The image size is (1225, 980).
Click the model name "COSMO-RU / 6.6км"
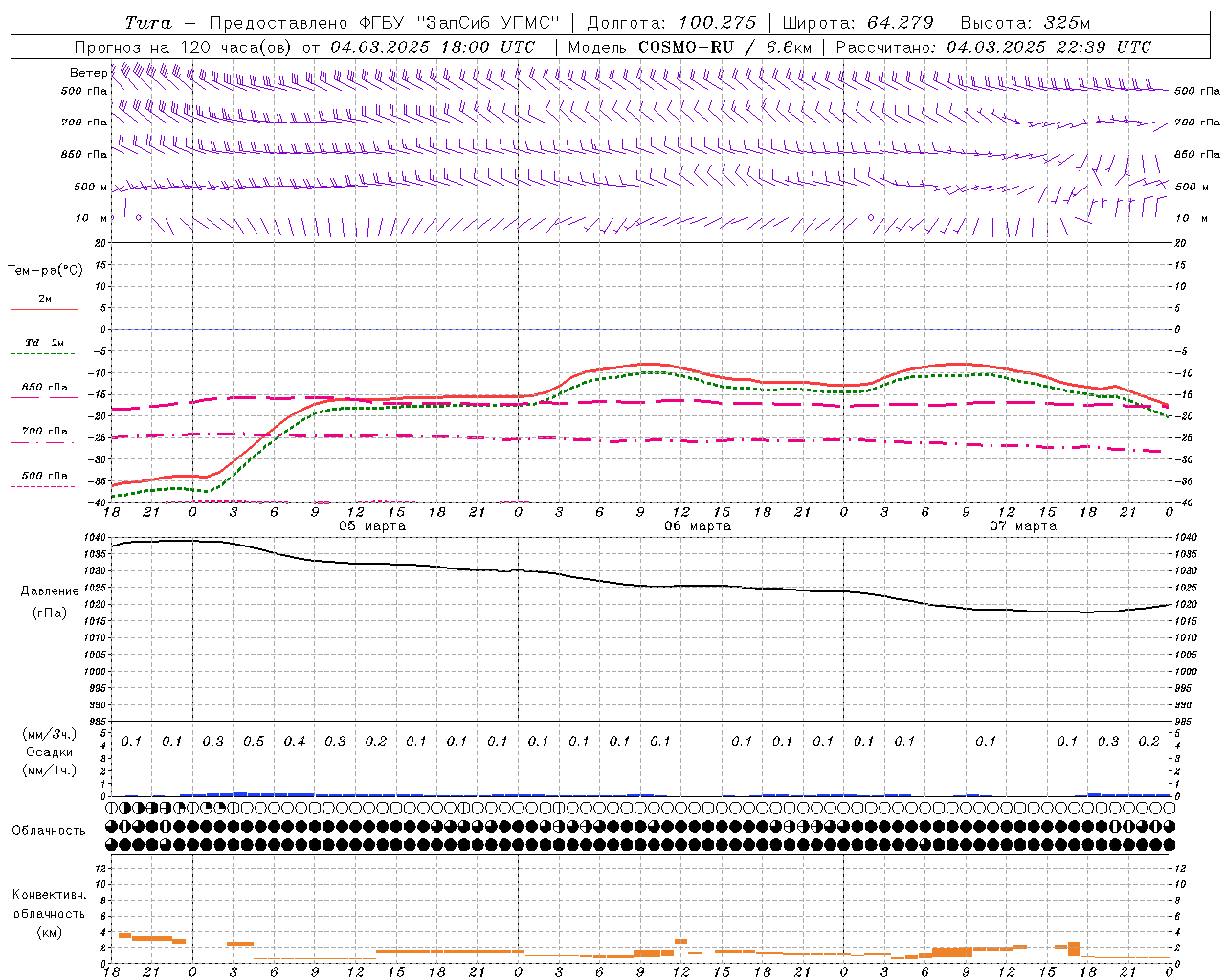(725, 47)
